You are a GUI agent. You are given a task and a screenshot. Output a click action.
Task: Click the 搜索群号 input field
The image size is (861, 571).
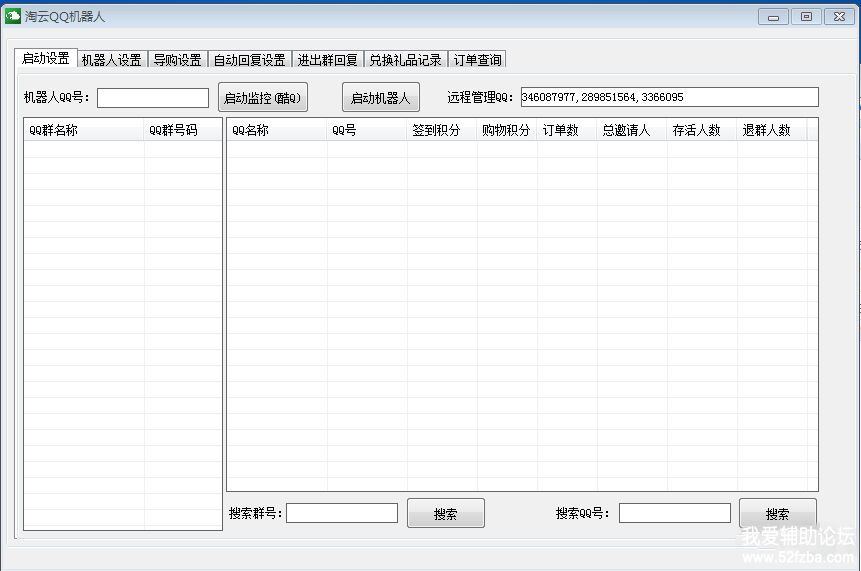[342, 513]
